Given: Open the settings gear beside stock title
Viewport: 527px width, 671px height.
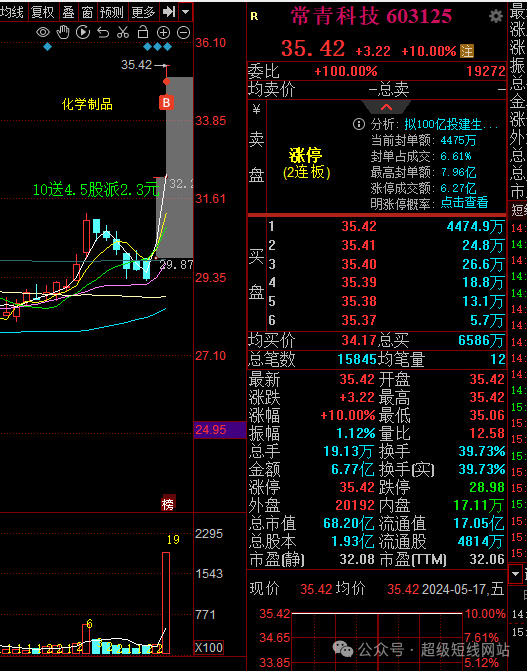Looking at the screenshot, I should [496, 17].
